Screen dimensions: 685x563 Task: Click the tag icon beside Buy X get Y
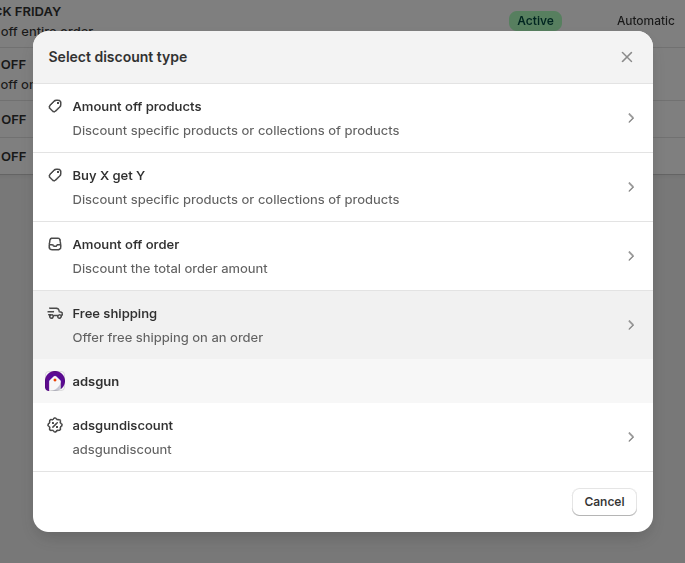55,175
